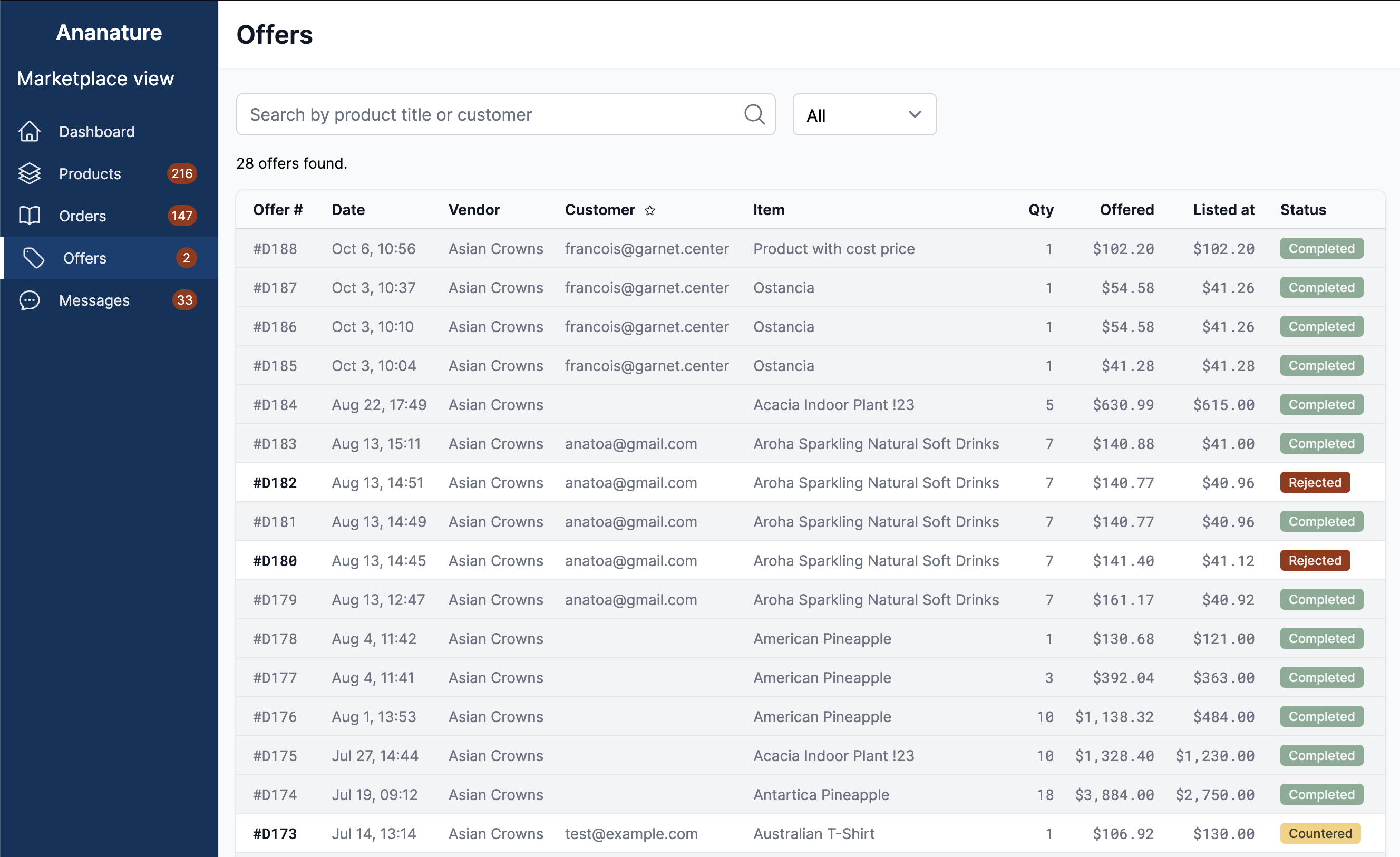
Task: Click the Products layers icon
Action: (30, 173)
